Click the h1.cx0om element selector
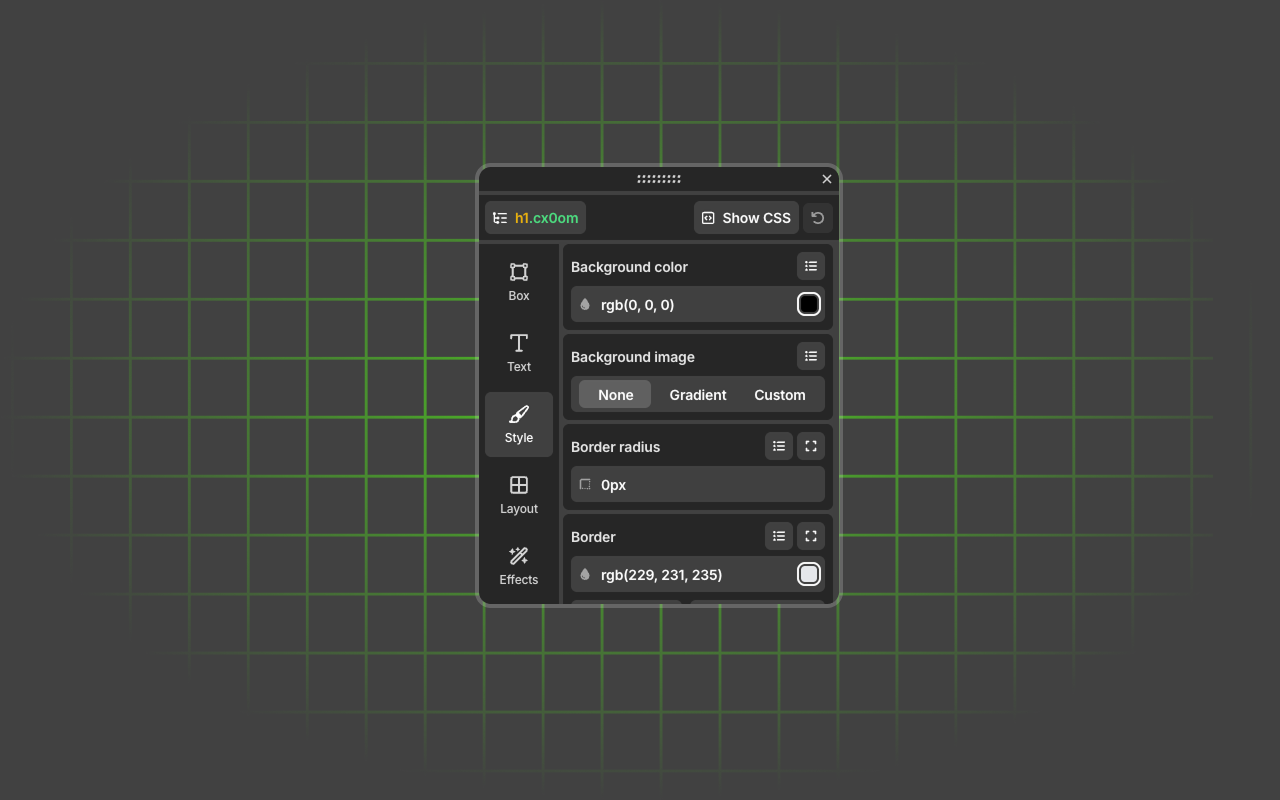 point(536,218)
